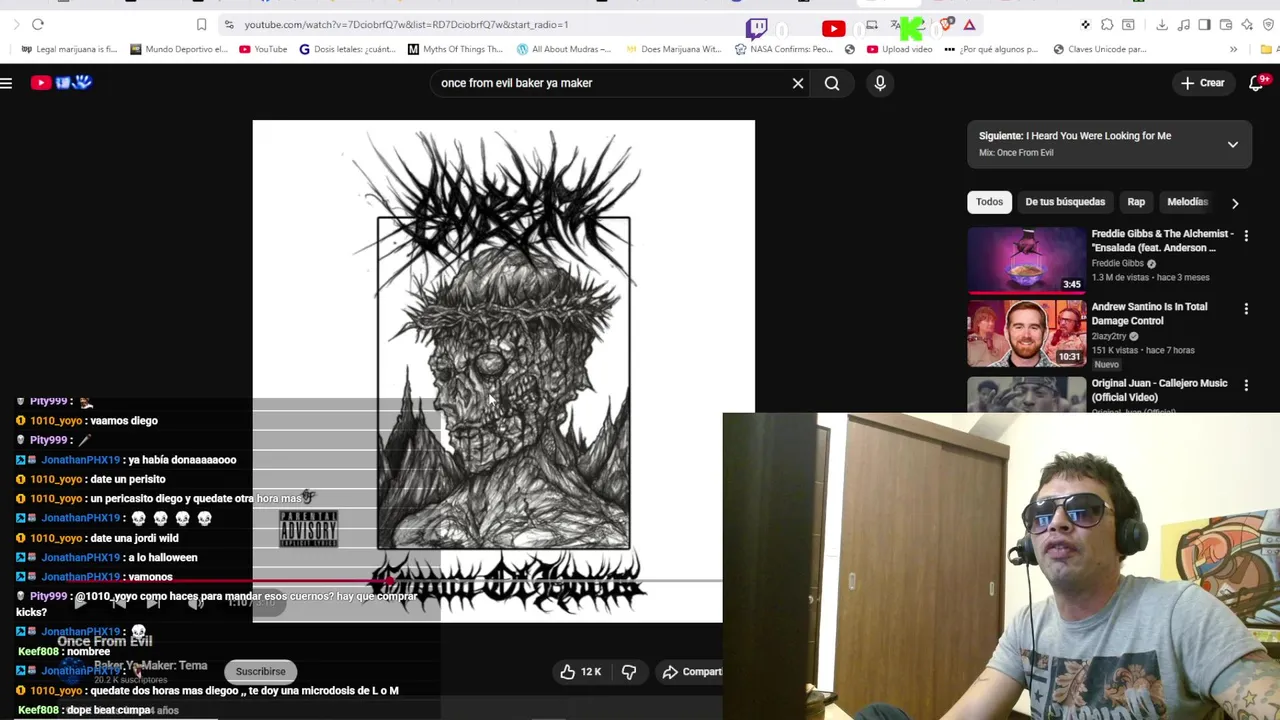This screenshot has width=1280, height=720.
Task: Clear the search box text
Action: coord(798,83)
